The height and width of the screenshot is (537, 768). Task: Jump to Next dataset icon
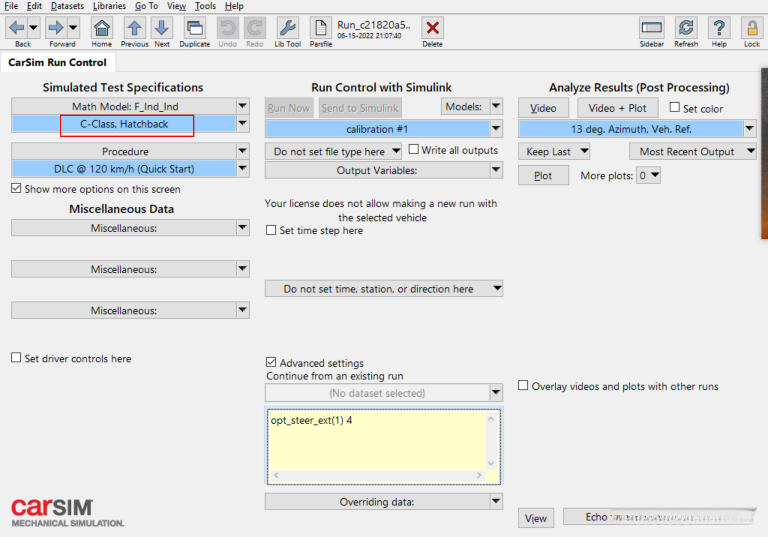coord(162,28)
